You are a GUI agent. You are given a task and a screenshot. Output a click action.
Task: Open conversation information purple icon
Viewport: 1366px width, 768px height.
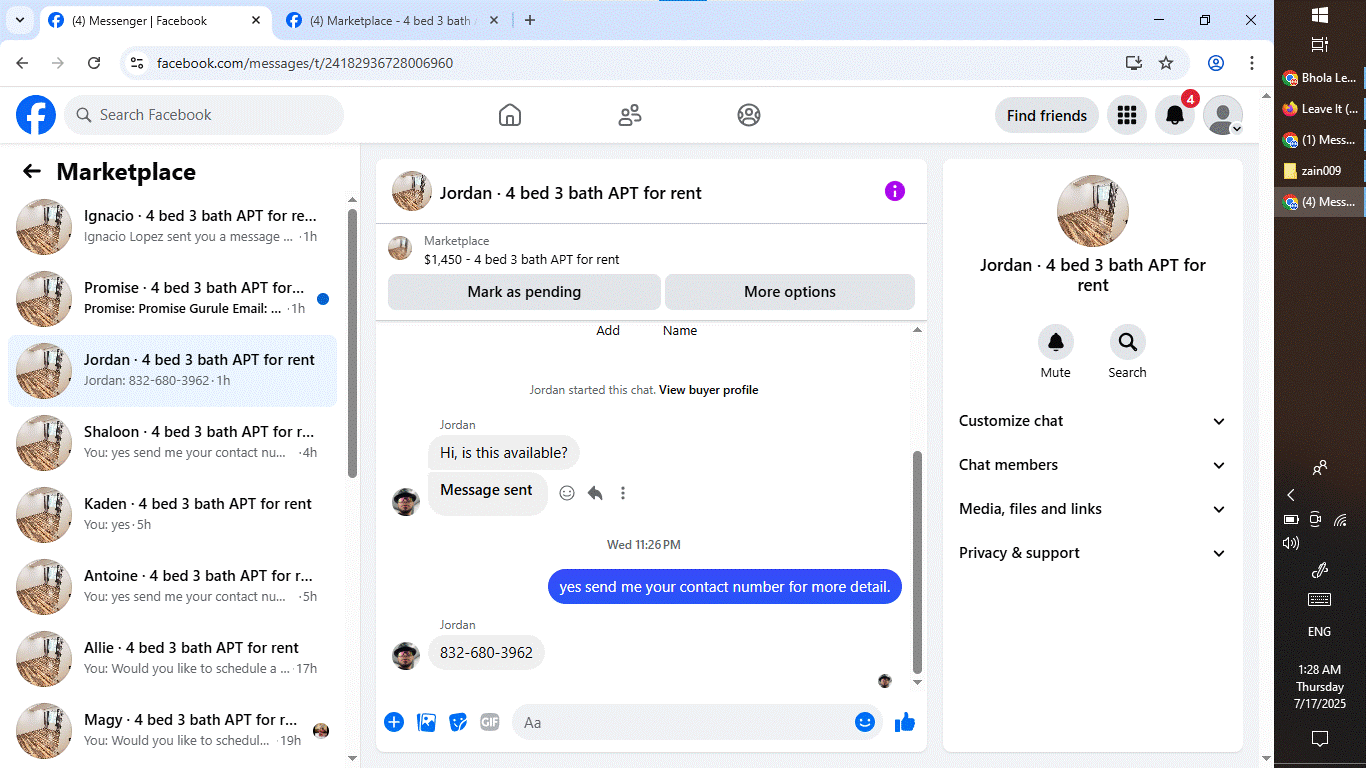[895, 191]
